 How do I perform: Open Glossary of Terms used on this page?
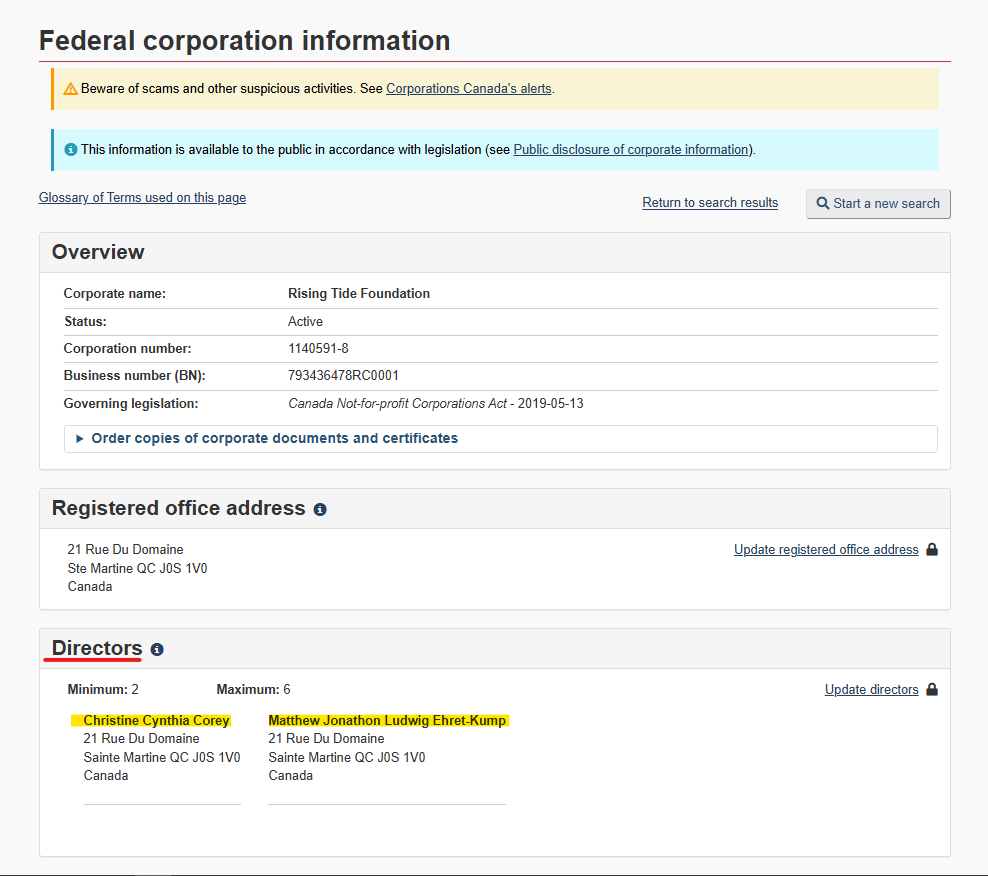coord(142,198)
